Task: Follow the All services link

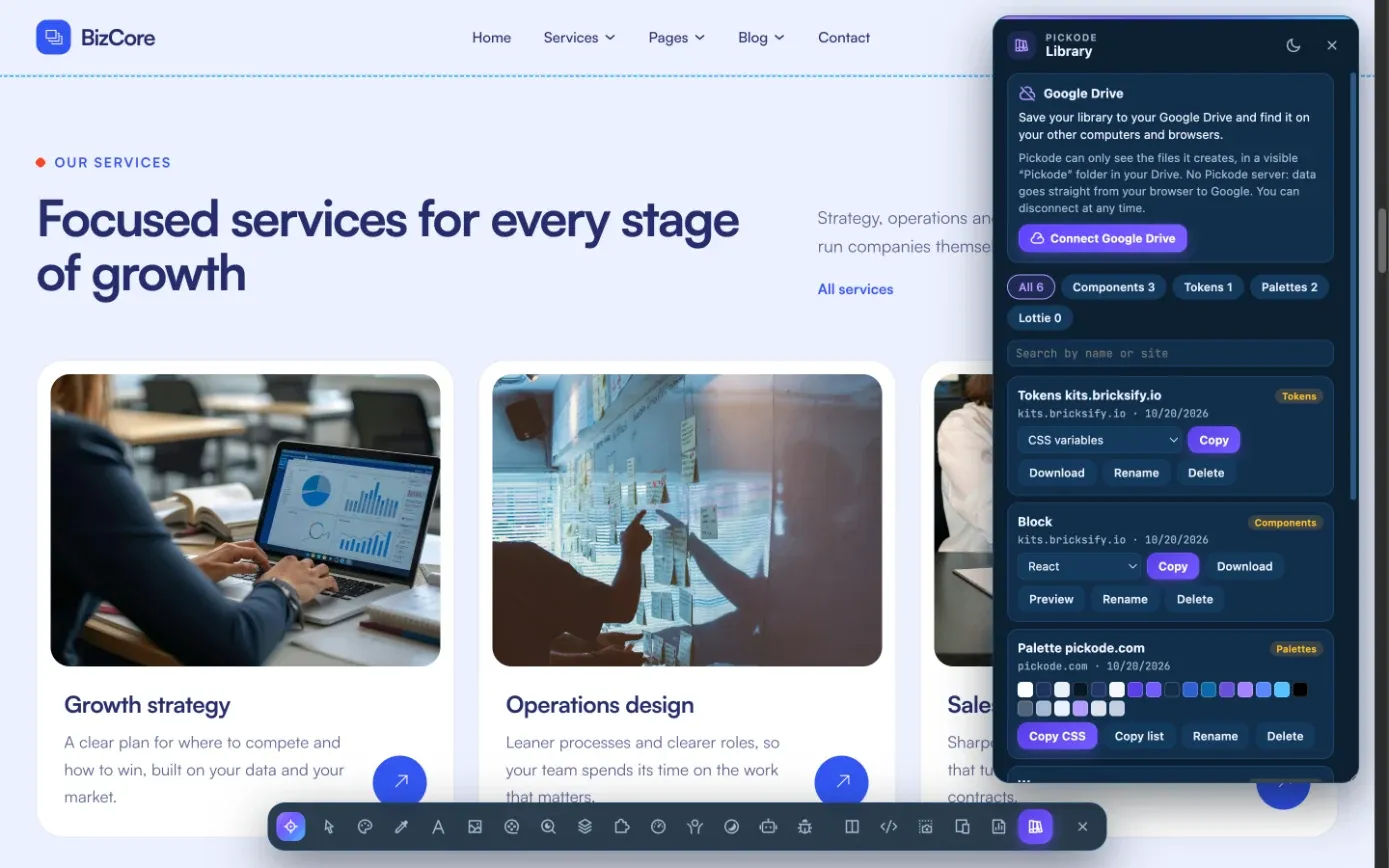Action: [x=855, y=289]
